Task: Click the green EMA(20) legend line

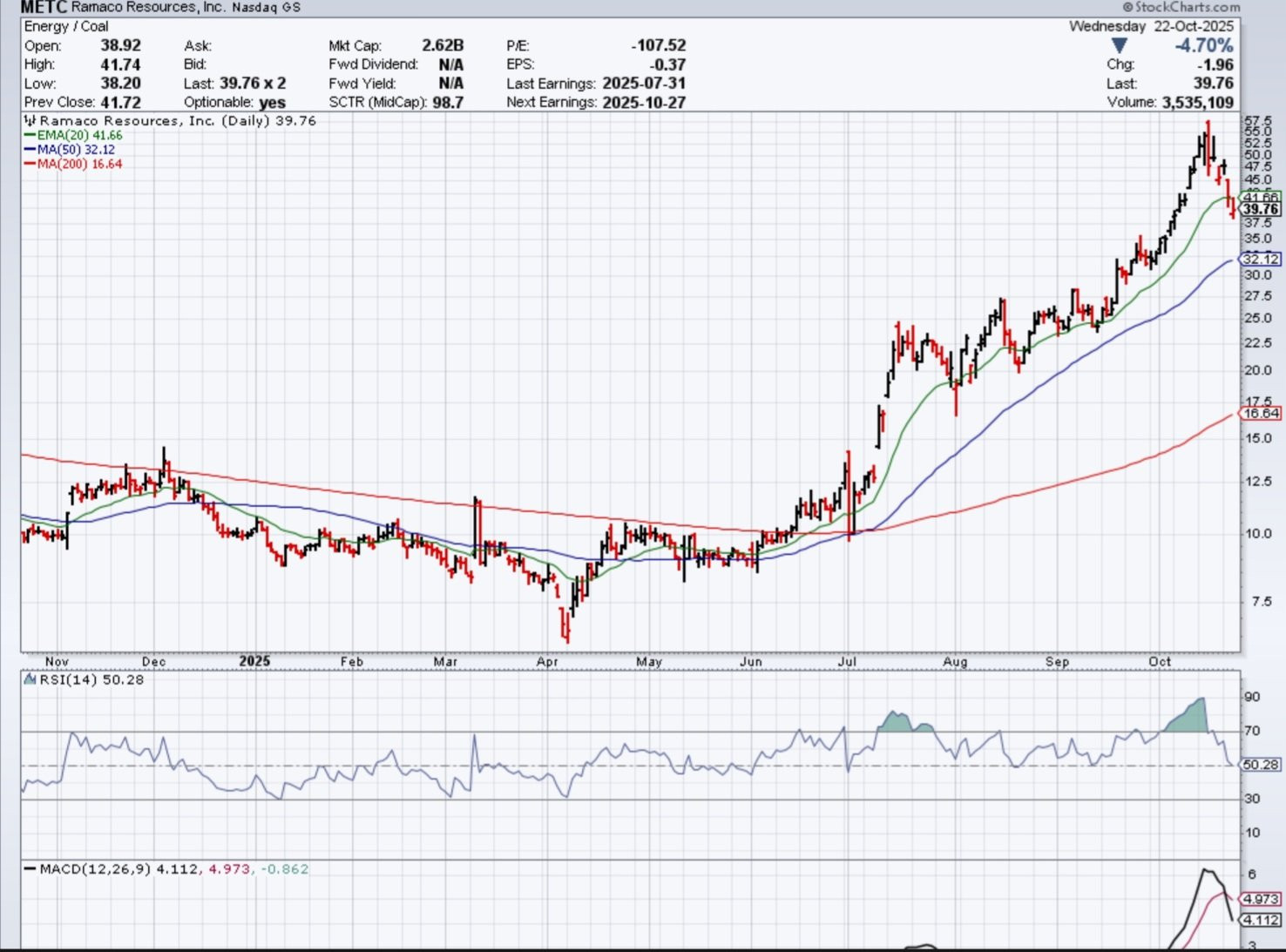Action: 30,136
